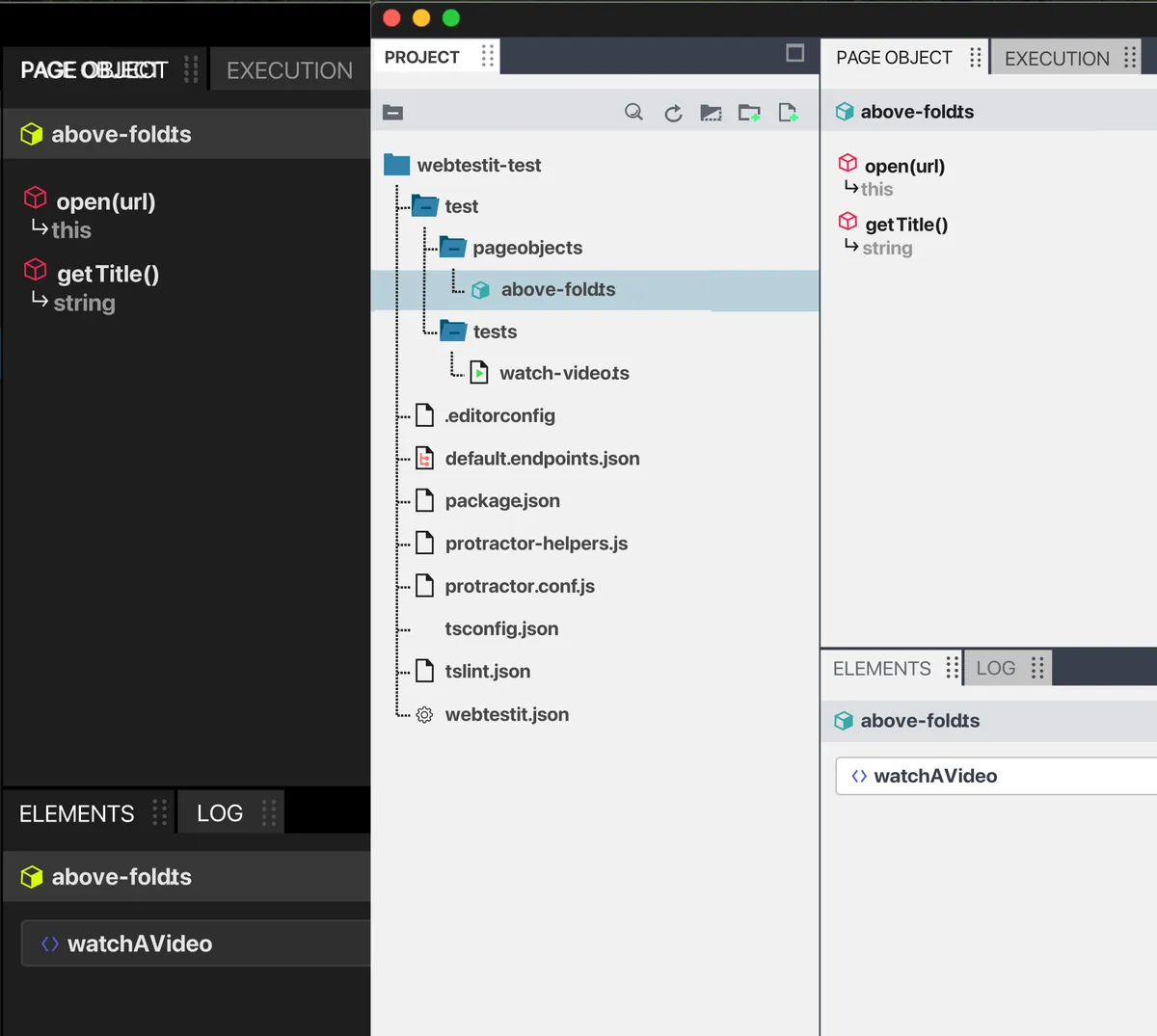The width and height of the screenshot is (1157, 1036).
Task: Click the above-fold.ts title in the light Page Object header
Action: [917, 112]
